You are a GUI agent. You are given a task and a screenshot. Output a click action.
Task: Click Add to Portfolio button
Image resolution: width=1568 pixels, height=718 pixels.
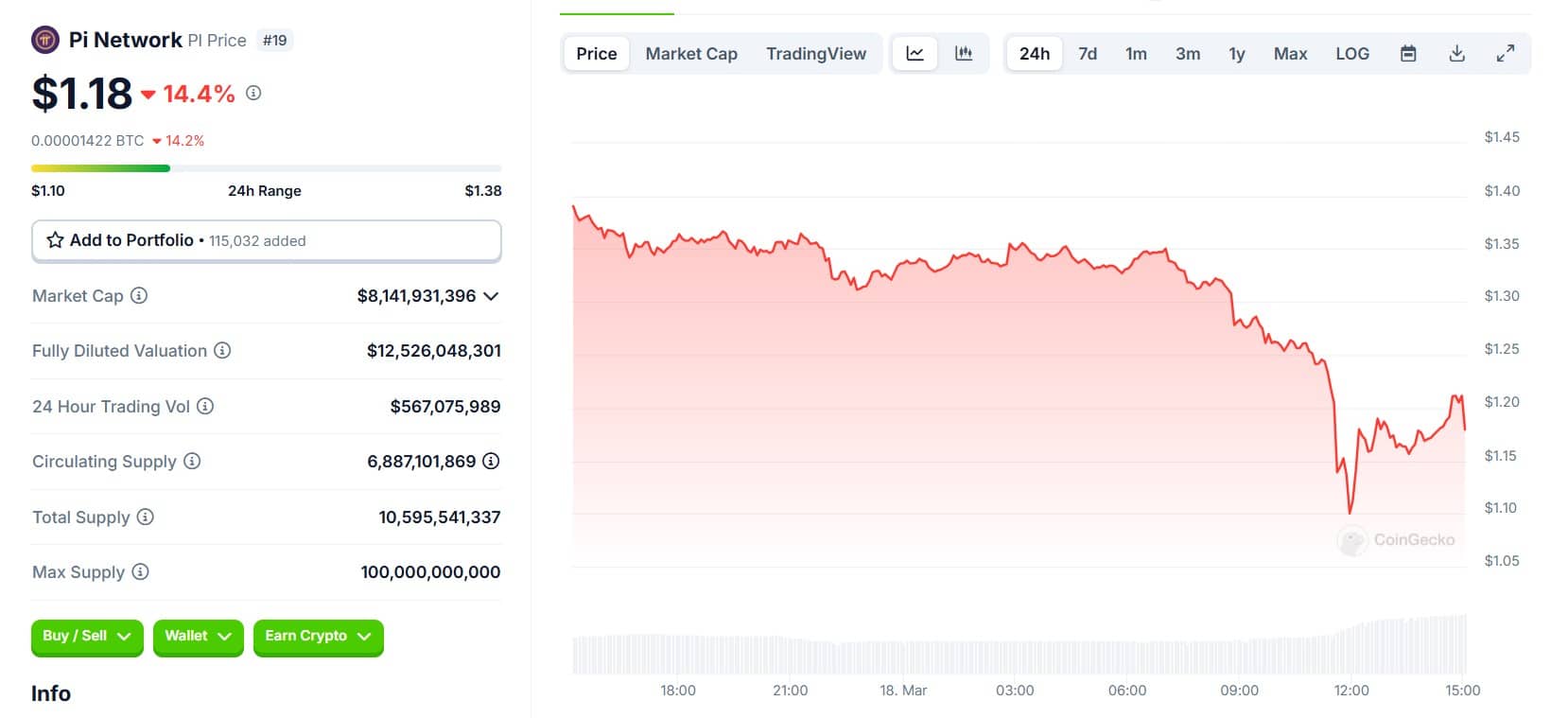(266, 240)
